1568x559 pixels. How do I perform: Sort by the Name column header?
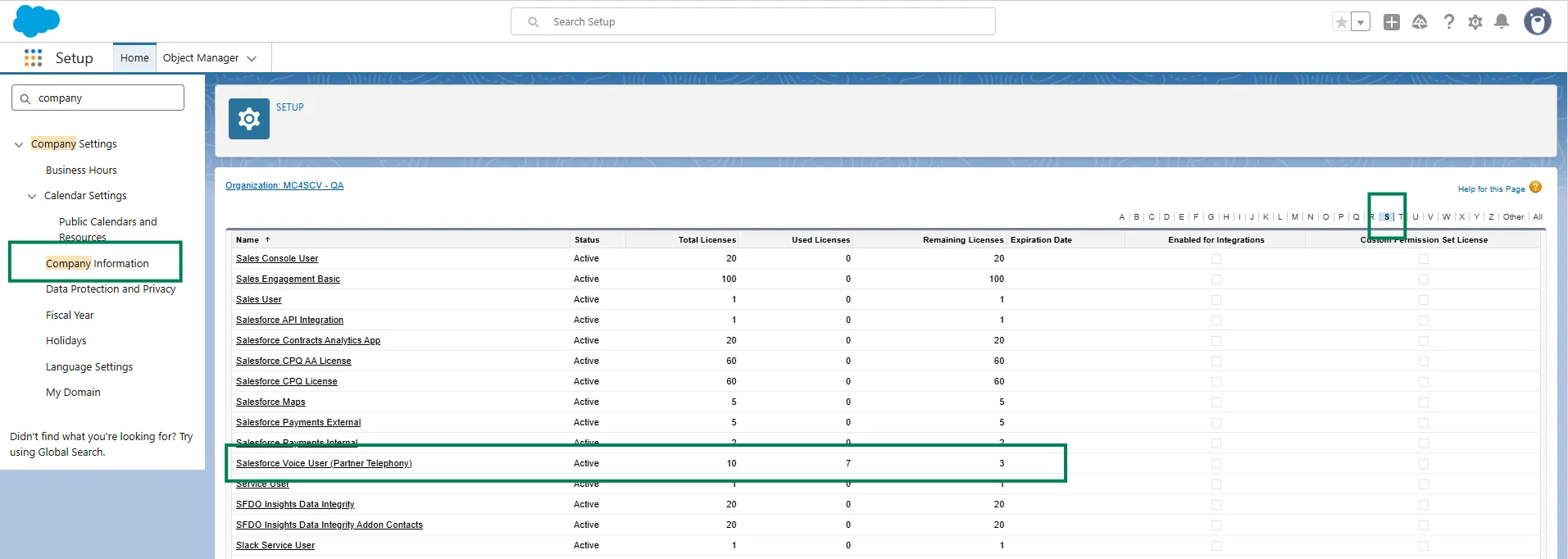[x=248, y=240]
